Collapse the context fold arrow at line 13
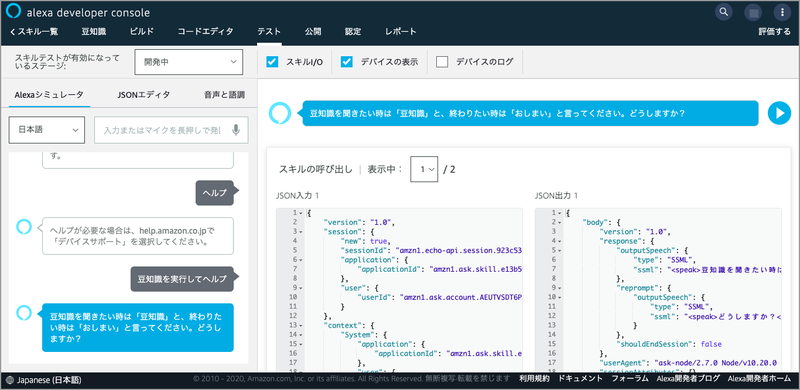 click(x=301, y=325)
